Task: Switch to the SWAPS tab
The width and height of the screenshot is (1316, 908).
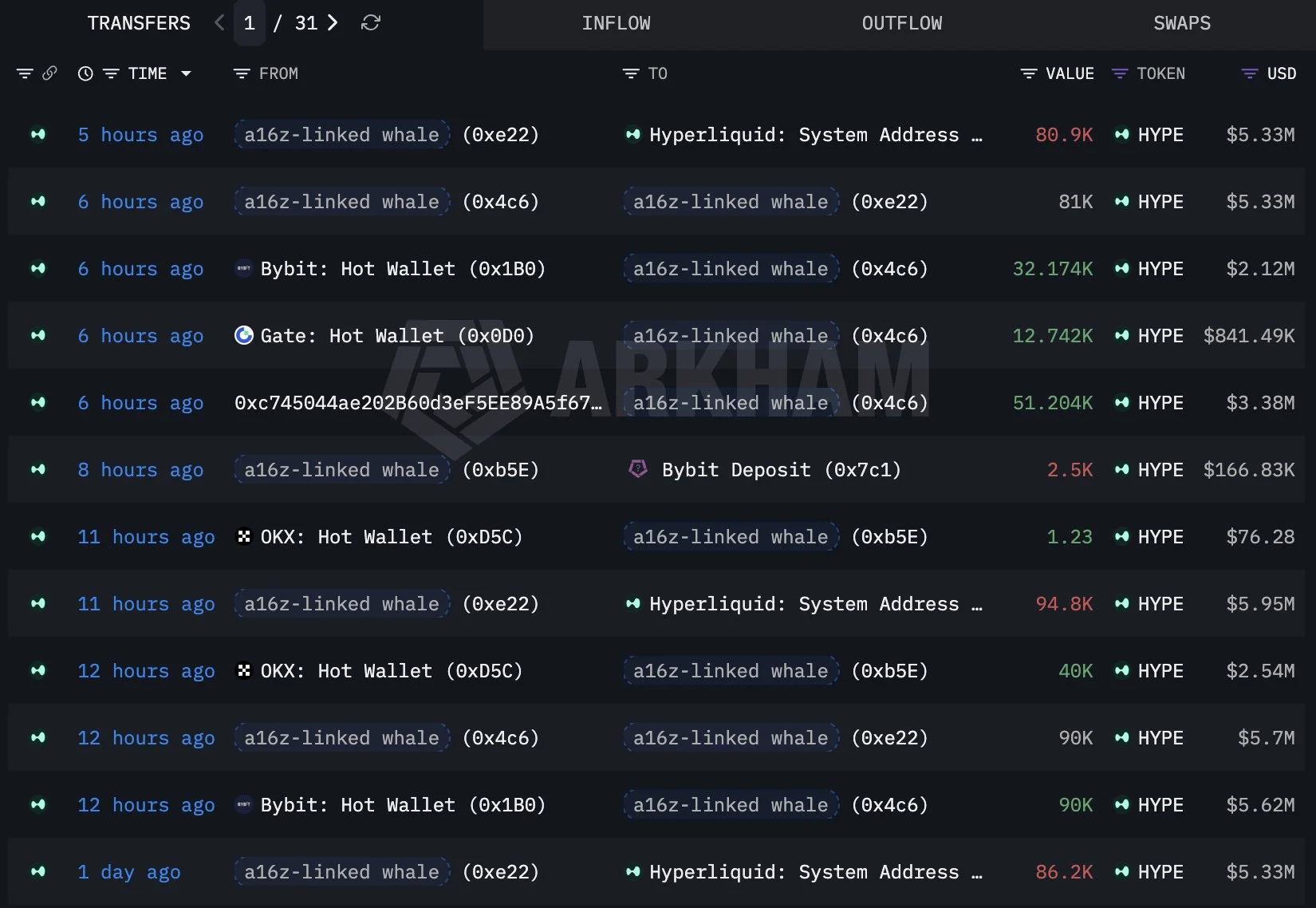Action: (1182, 24)
